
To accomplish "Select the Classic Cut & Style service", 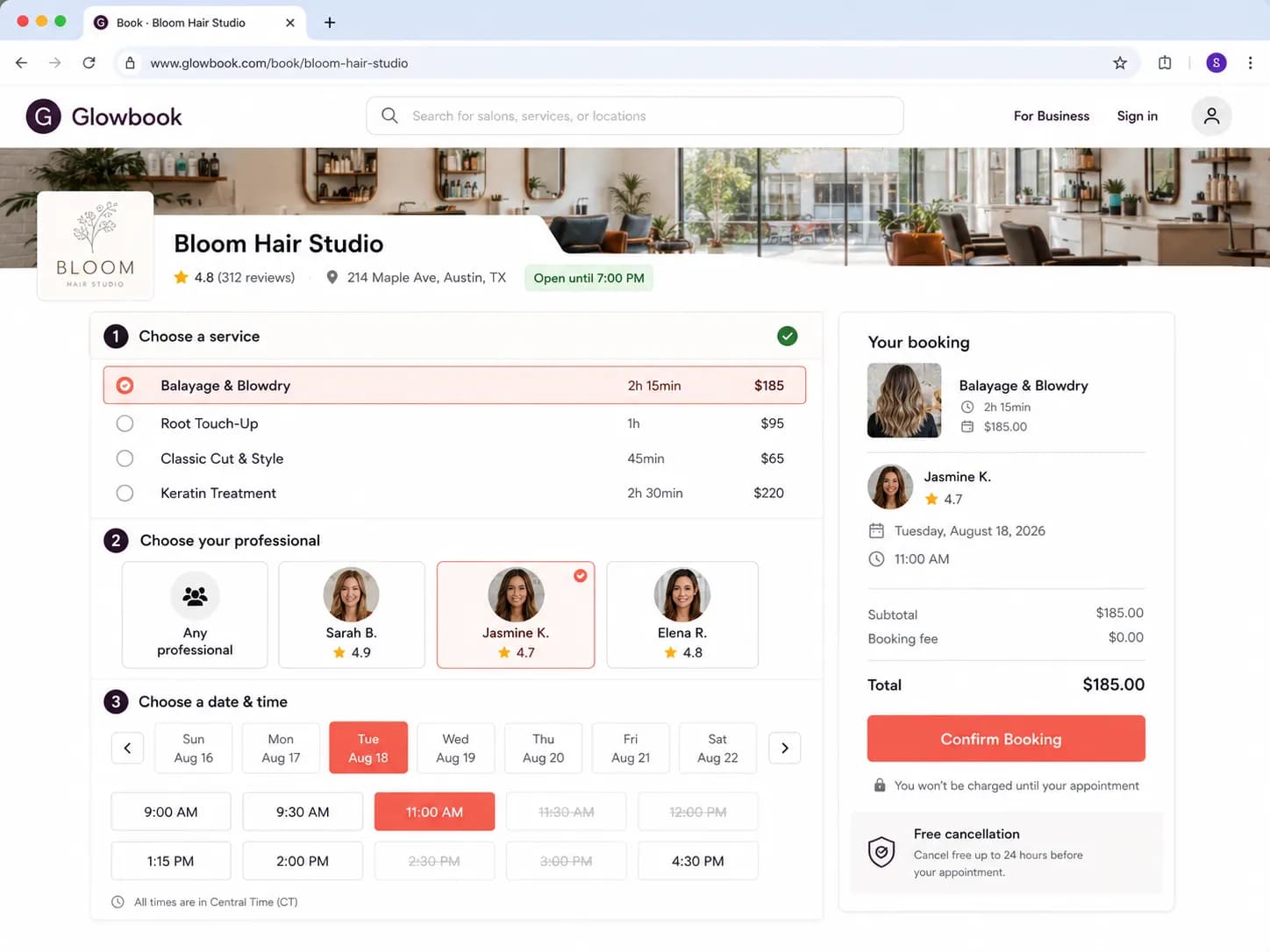I will coord(454,458).
